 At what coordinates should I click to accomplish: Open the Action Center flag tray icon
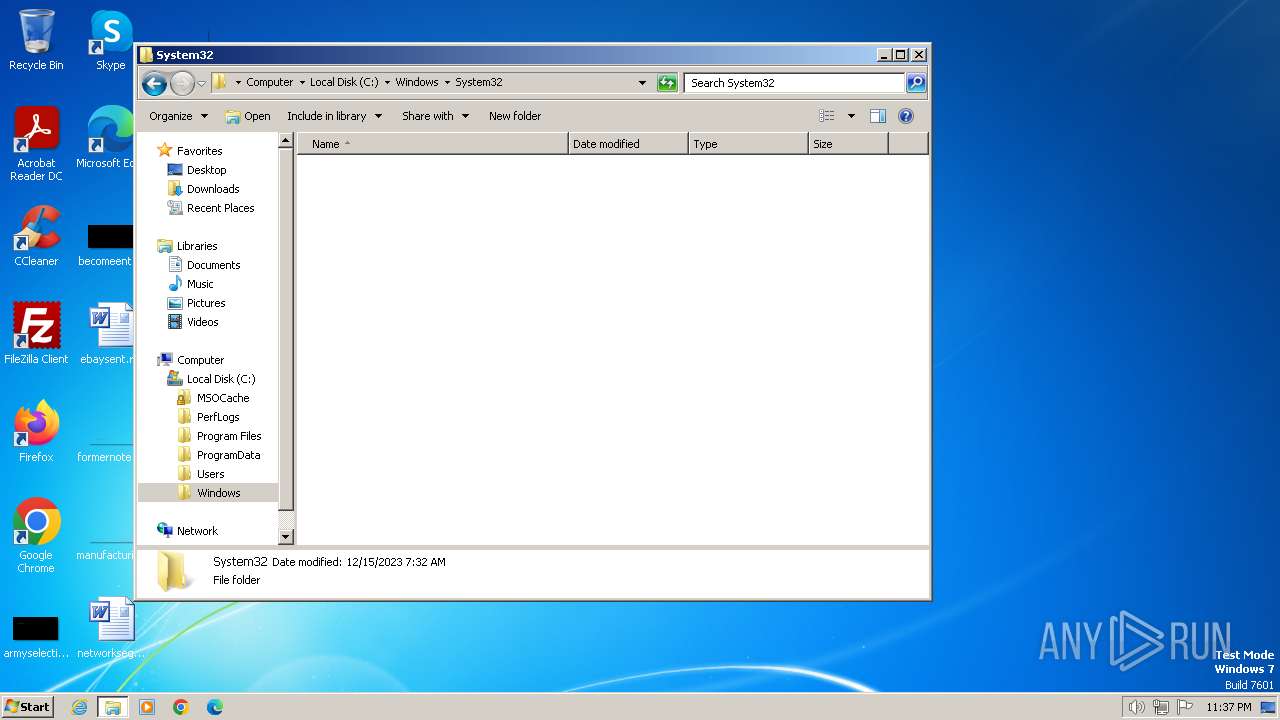[1185, 707]
